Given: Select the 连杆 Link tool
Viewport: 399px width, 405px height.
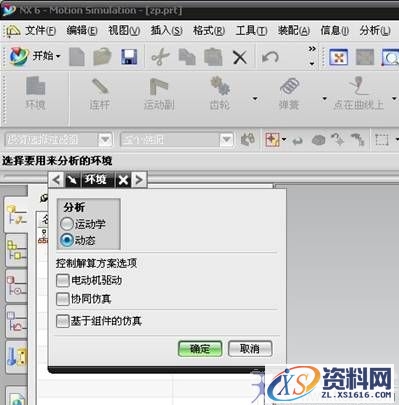Looking at the screenshot, I should pyautogui.click(x=99, y=94).
